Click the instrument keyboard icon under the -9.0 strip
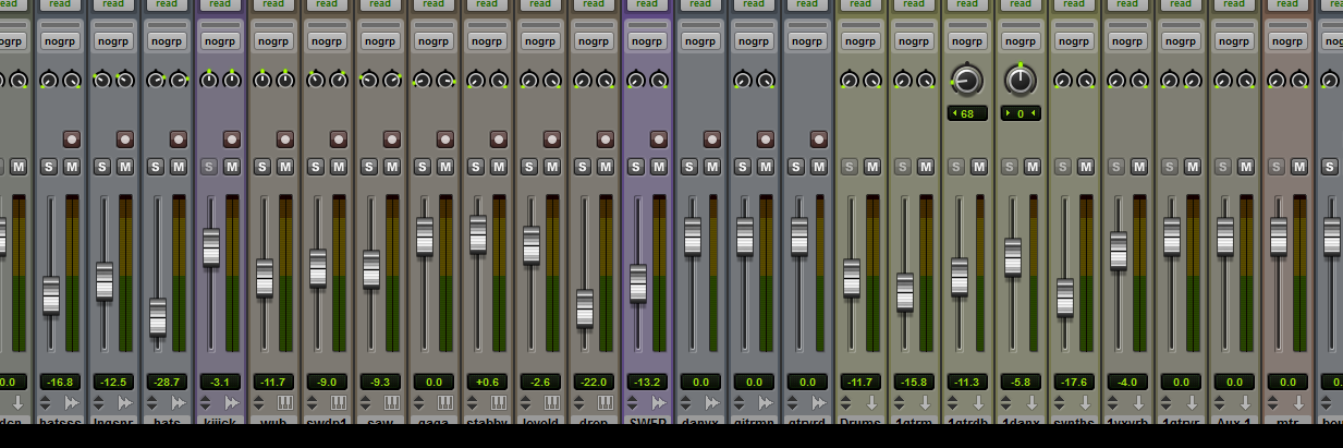This screenshot has width=1343, height=448. [x=338, y=402]
